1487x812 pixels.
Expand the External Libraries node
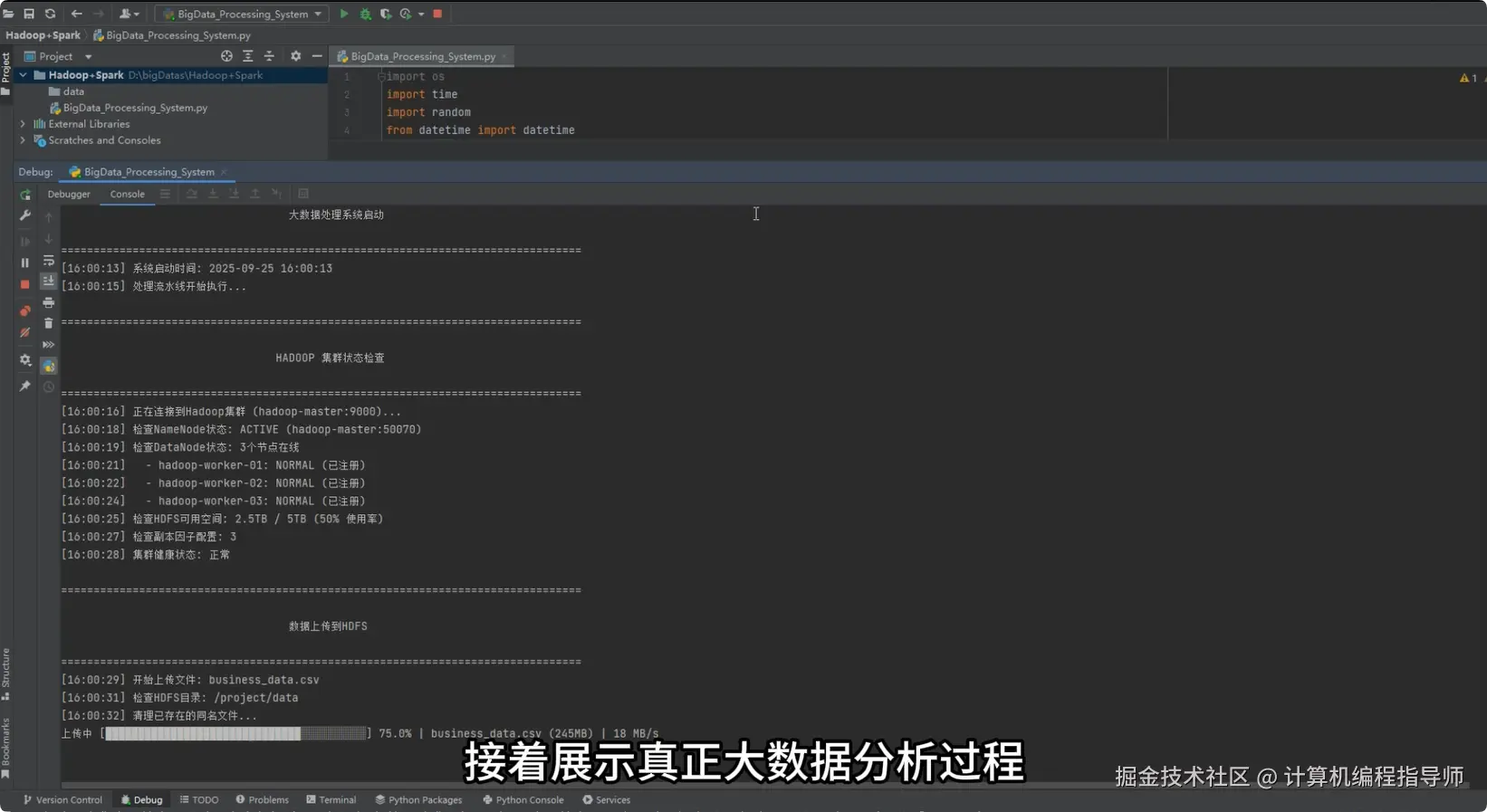tap(23, 124)
